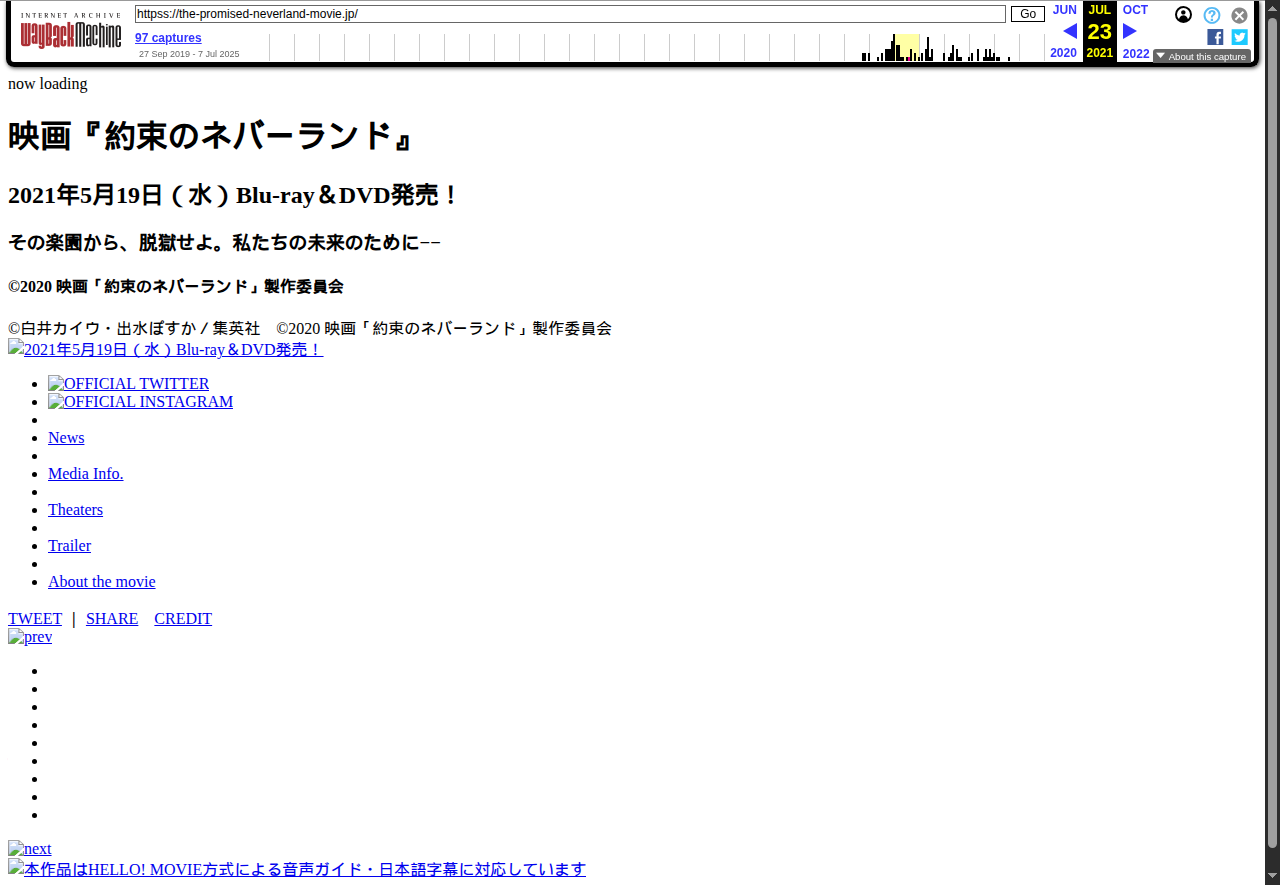This screenshot has height=885, width=1280.
Task: Share capture on Facebook
Action: [1215, 37]
